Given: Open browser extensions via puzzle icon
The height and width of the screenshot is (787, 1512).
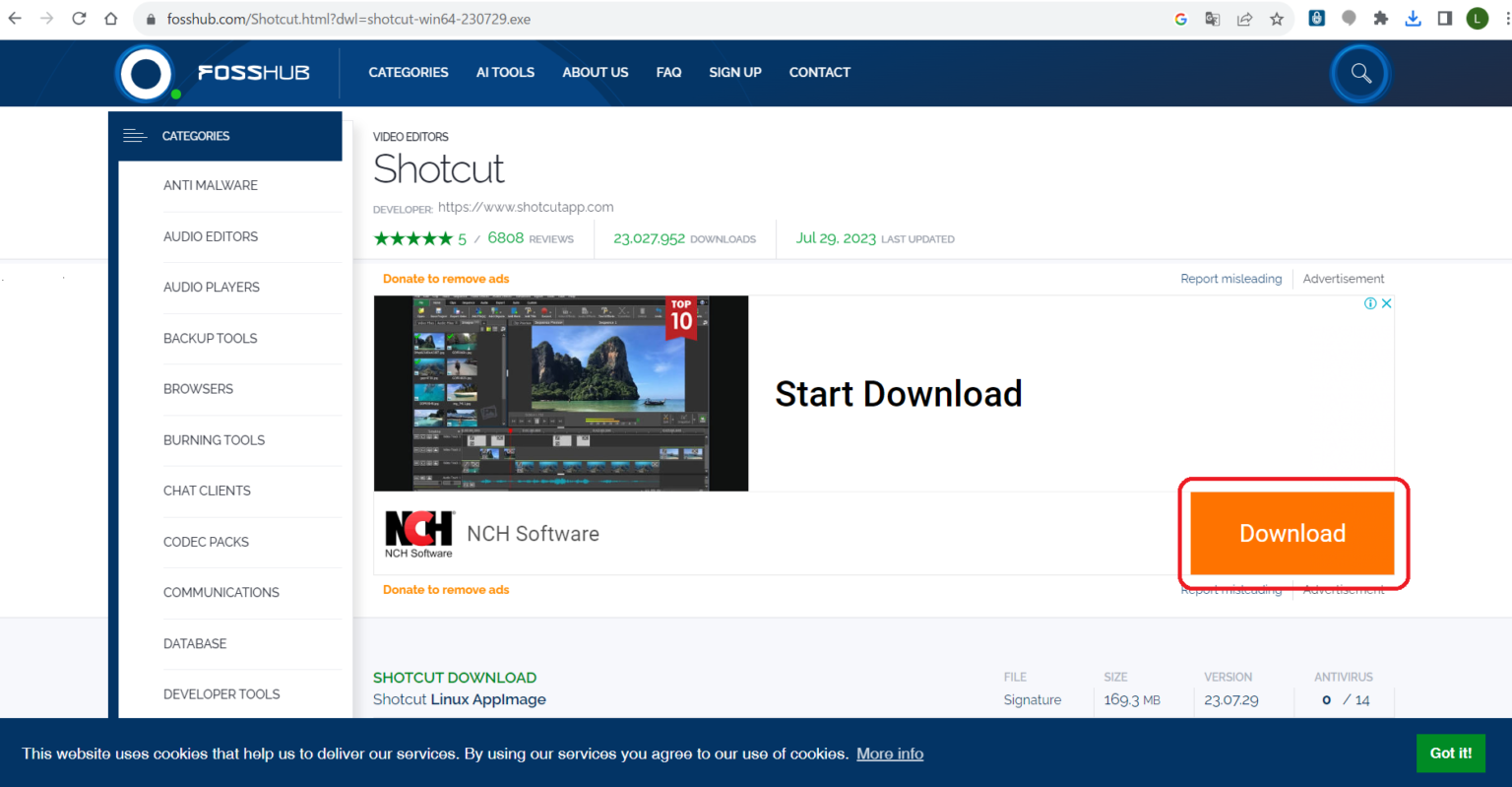Looking at the screenshot, I should tap(1381, 19).
